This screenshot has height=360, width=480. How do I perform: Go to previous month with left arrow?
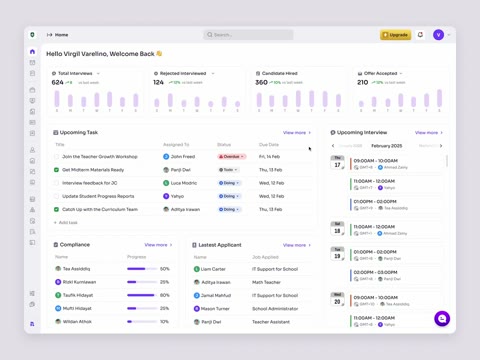point(333,146)
